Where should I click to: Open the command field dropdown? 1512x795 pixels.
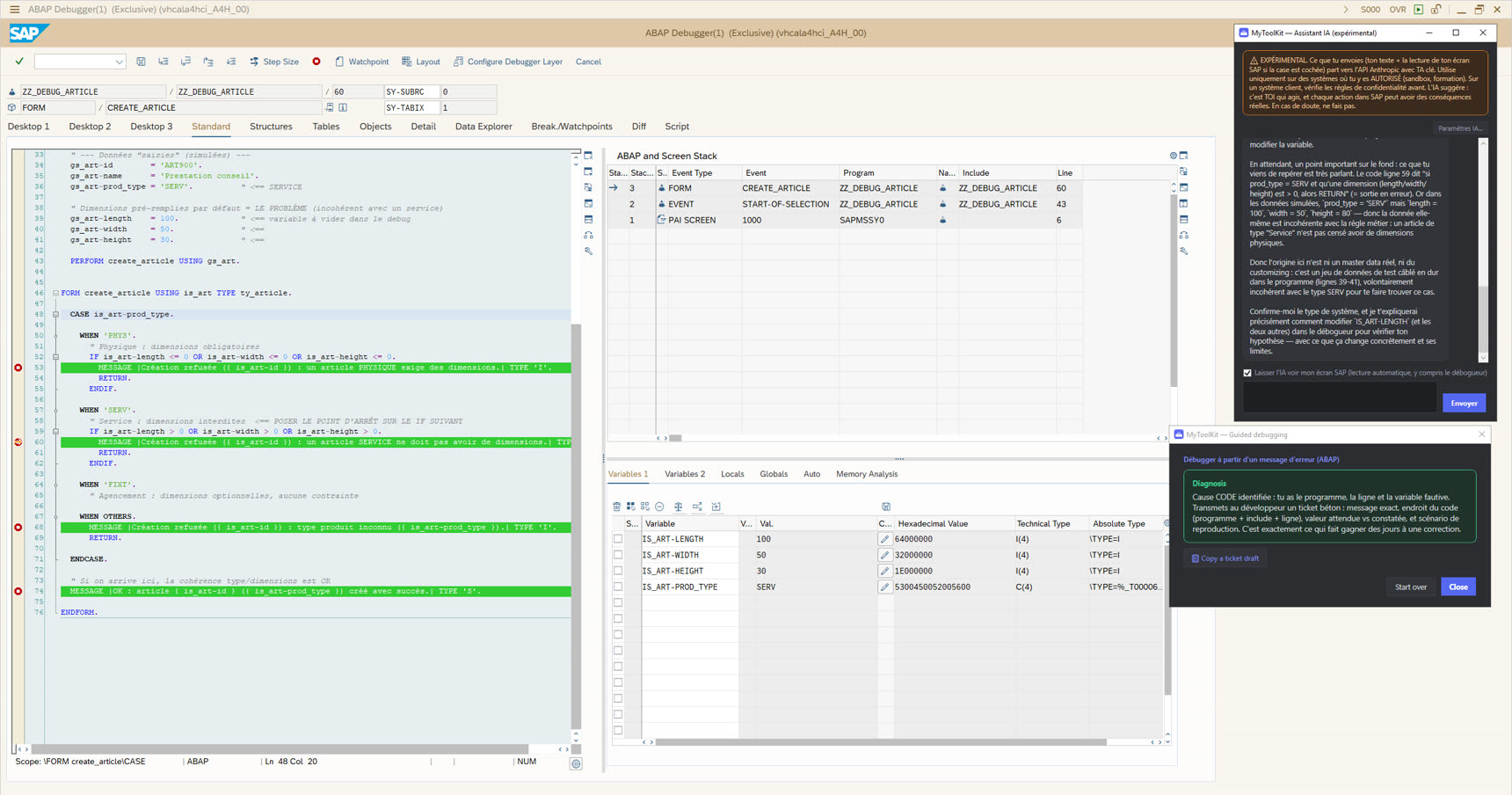pyautogui.click(x=120, y=62)
